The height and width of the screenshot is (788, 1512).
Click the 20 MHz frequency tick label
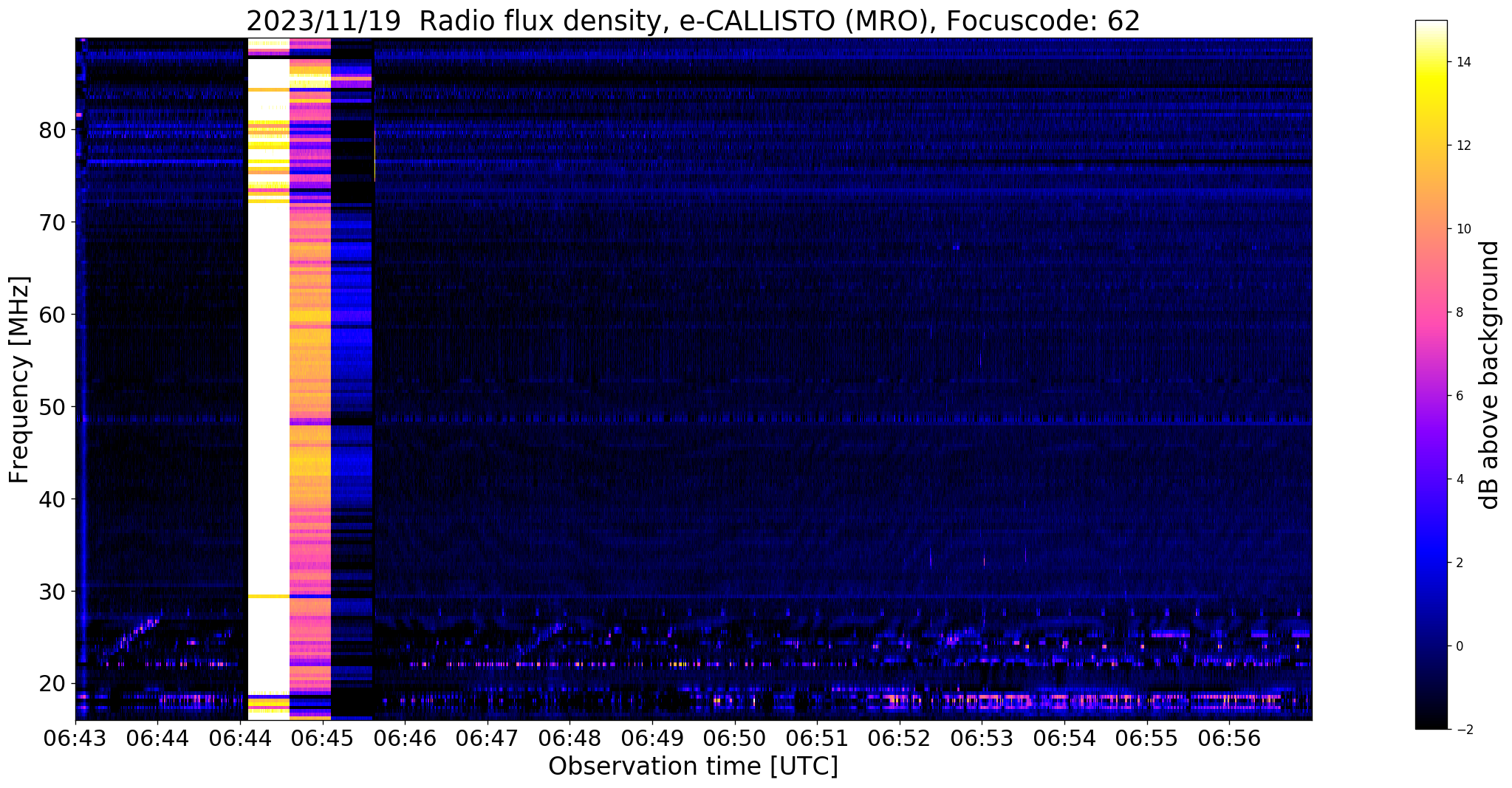coord(52,684)
